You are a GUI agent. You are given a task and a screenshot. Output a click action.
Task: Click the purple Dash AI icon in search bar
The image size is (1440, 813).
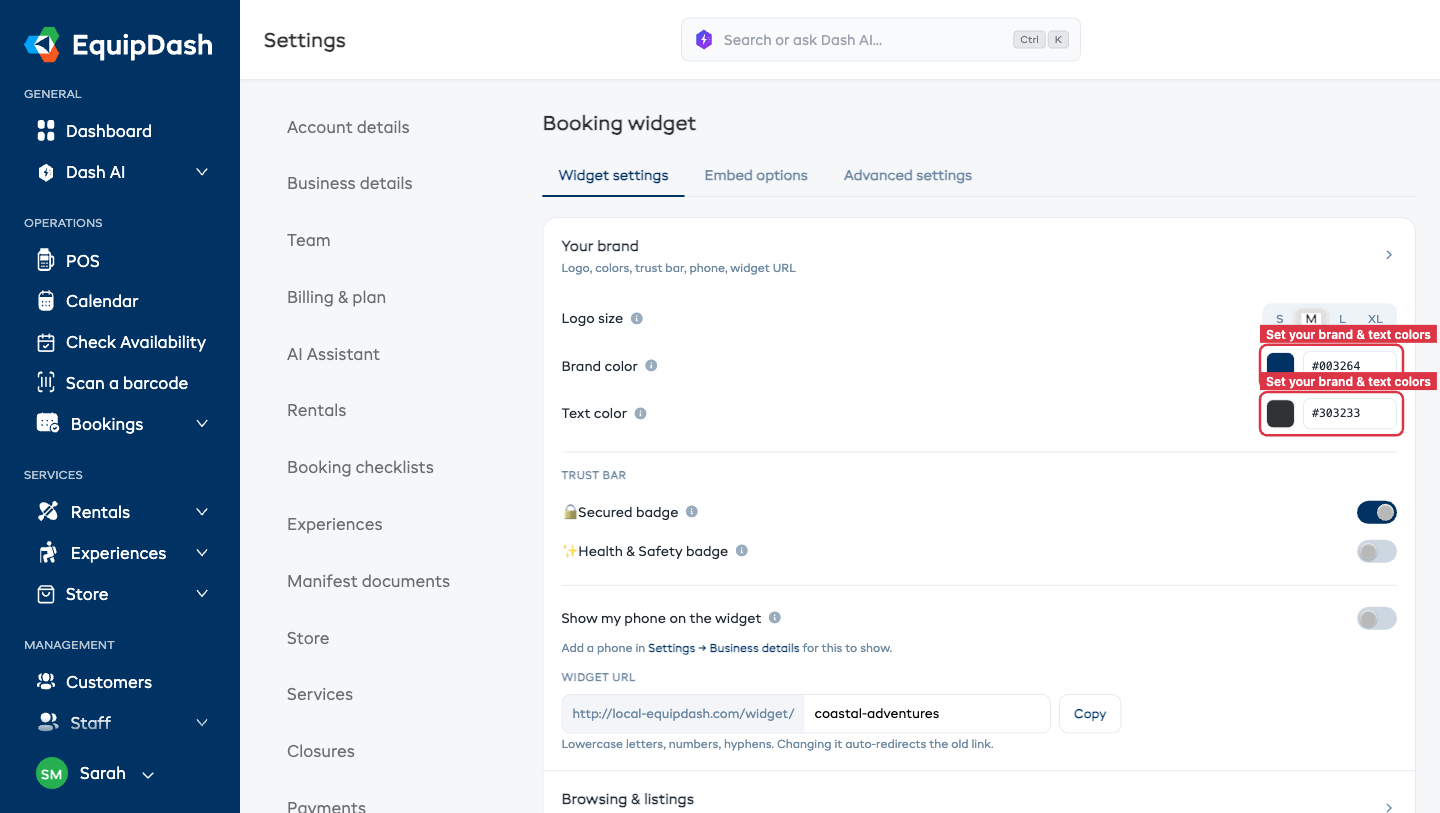click(x=704, y=40)
